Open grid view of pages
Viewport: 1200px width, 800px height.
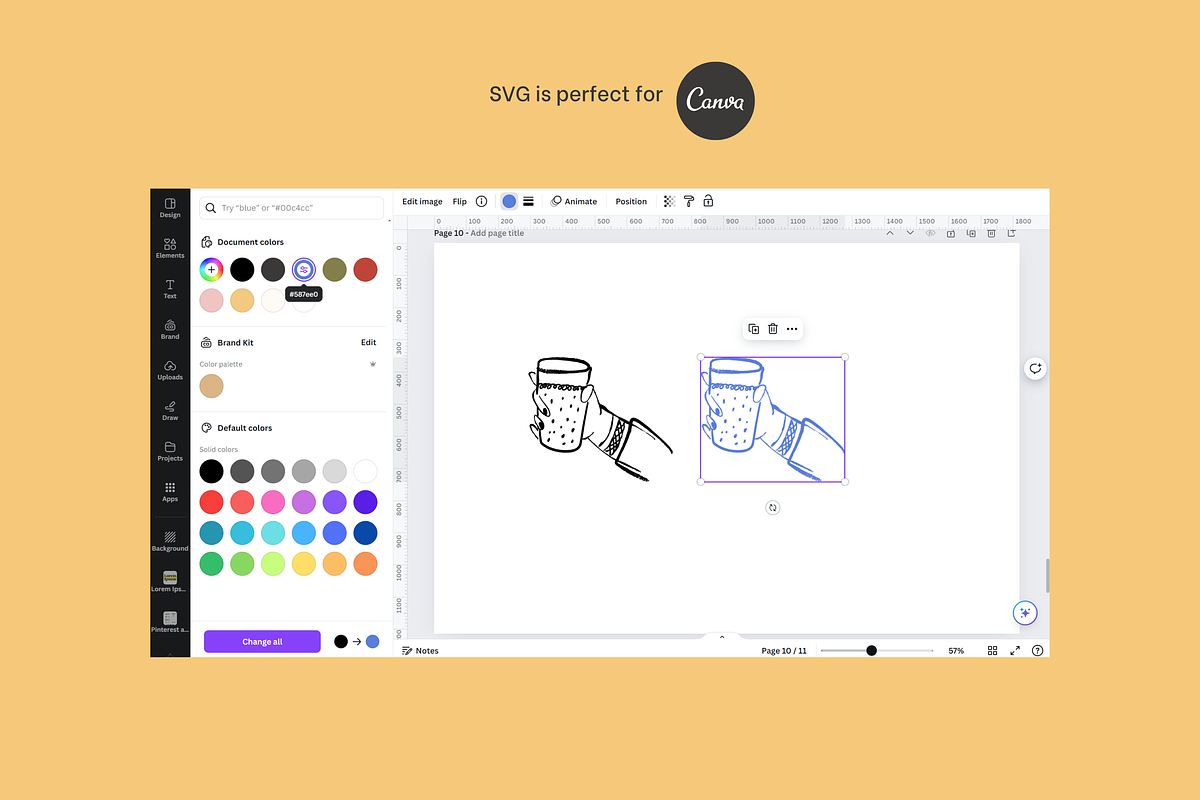pyautogui.click(x=992, y=650)
